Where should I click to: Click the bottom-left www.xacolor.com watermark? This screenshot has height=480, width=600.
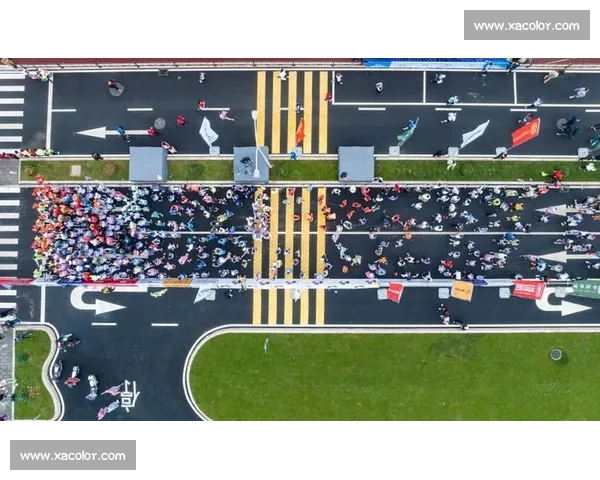[72, 456]
